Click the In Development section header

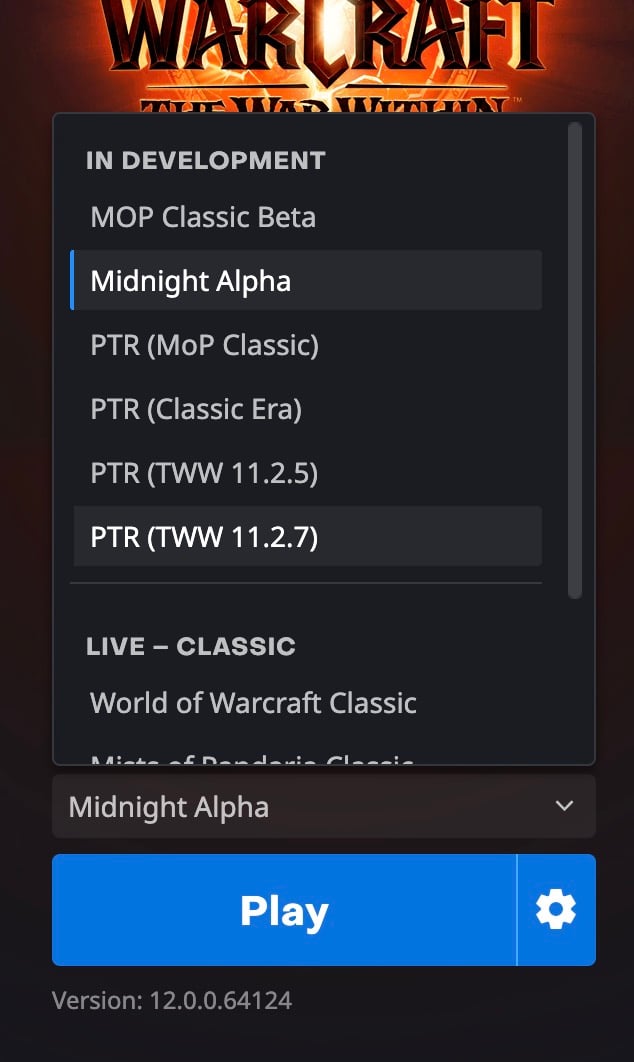[206, 160]
